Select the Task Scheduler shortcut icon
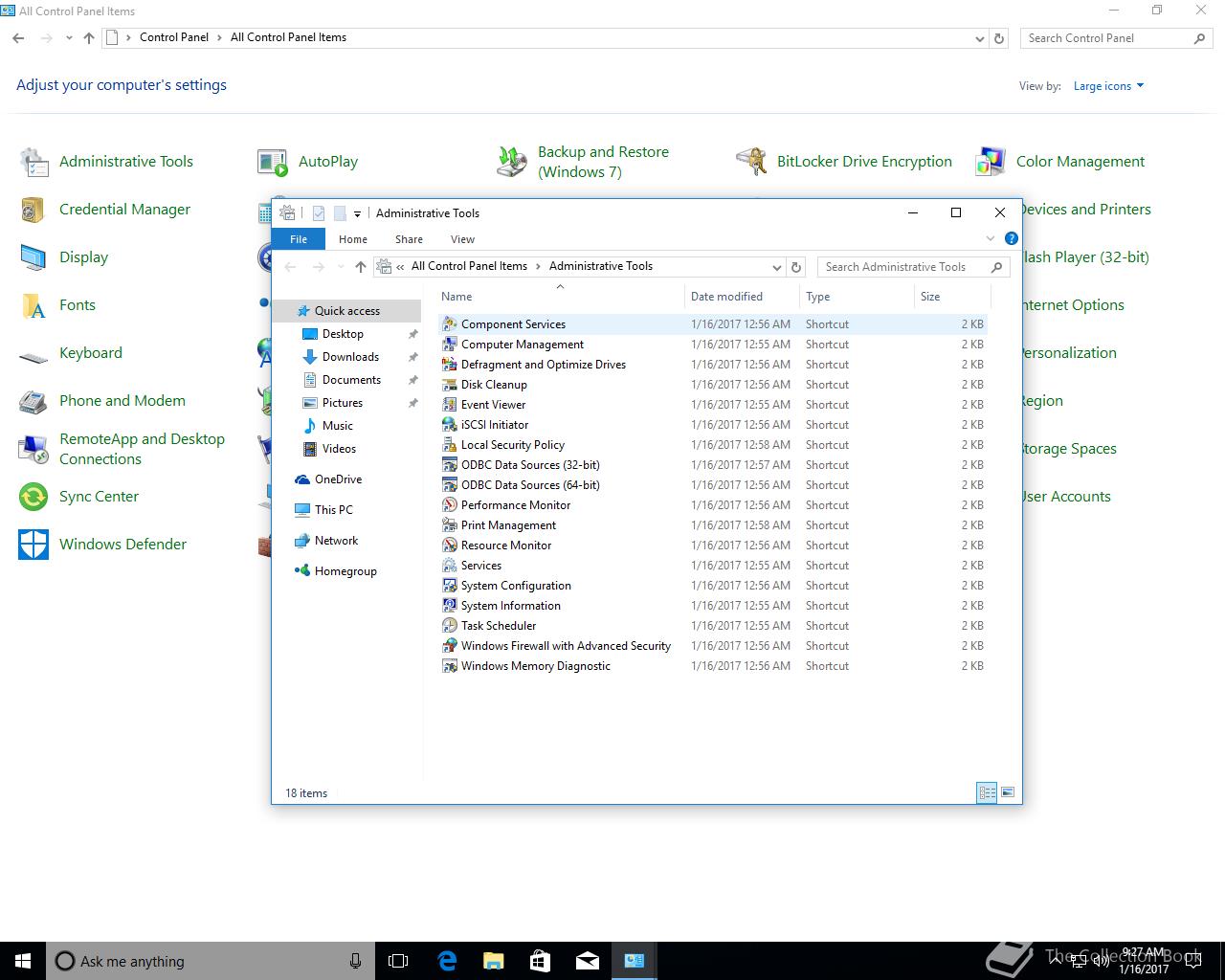This screenshot has height=980, width=1225. coord(450,626)
